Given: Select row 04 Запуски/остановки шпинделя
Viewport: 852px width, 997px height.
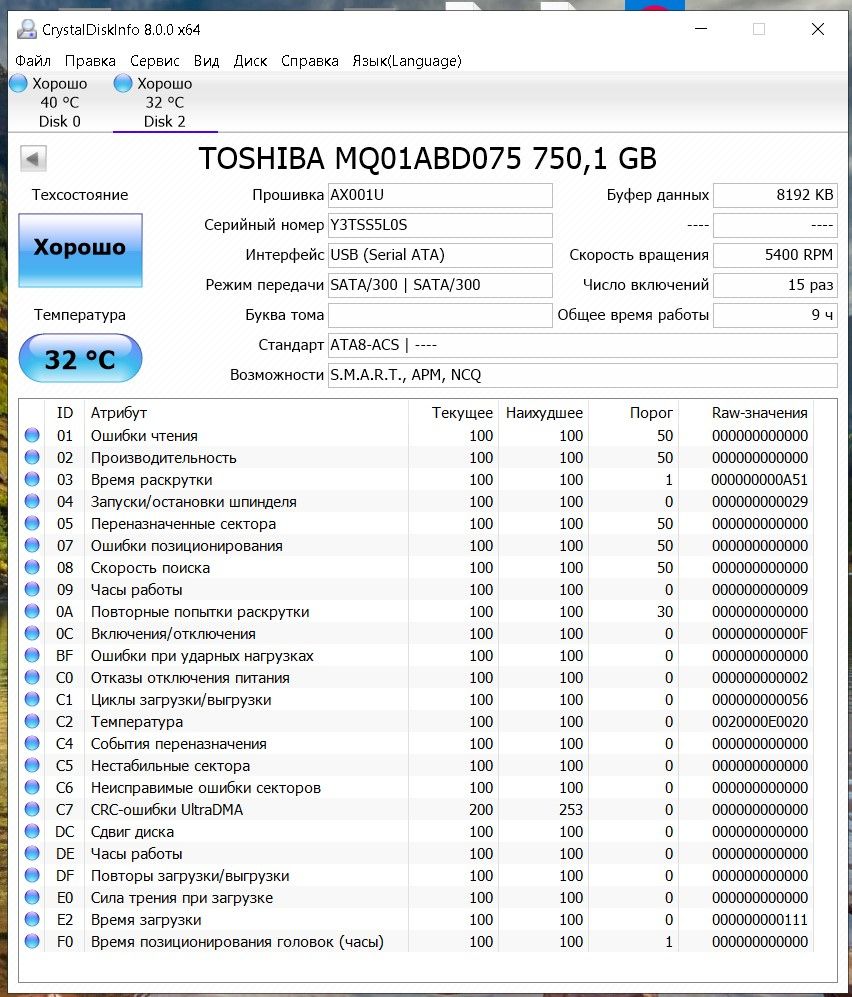Looking at the screenshot, I should click(416, 502).
